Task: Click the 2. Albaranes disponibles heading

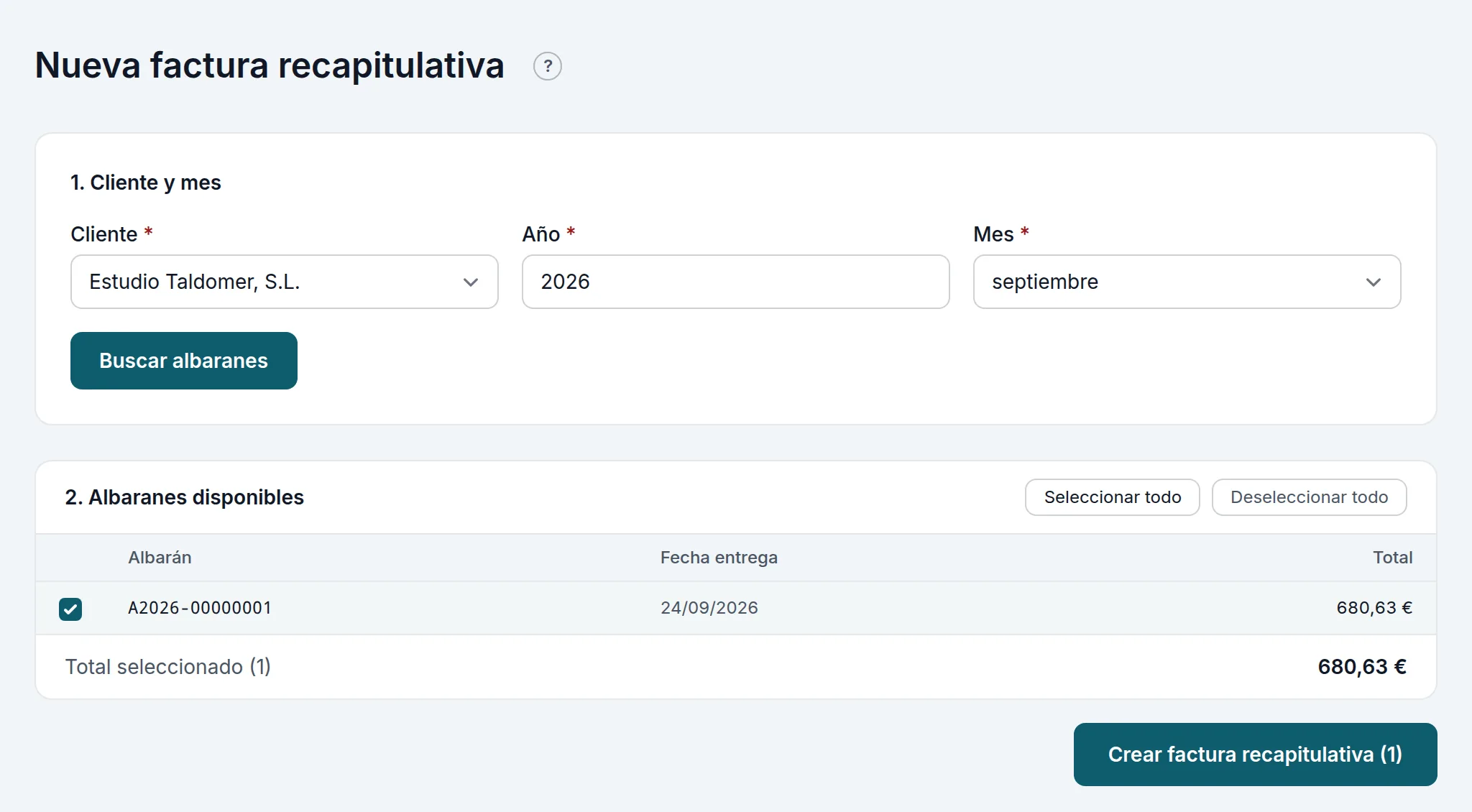Action: 184,497
